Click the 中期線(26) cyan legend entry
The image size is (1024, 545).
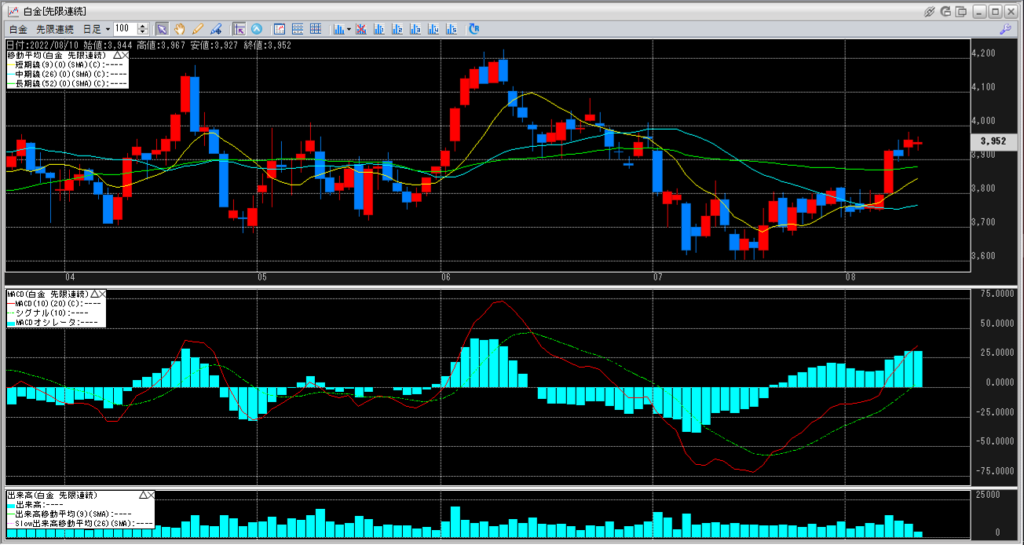point(67,74)
